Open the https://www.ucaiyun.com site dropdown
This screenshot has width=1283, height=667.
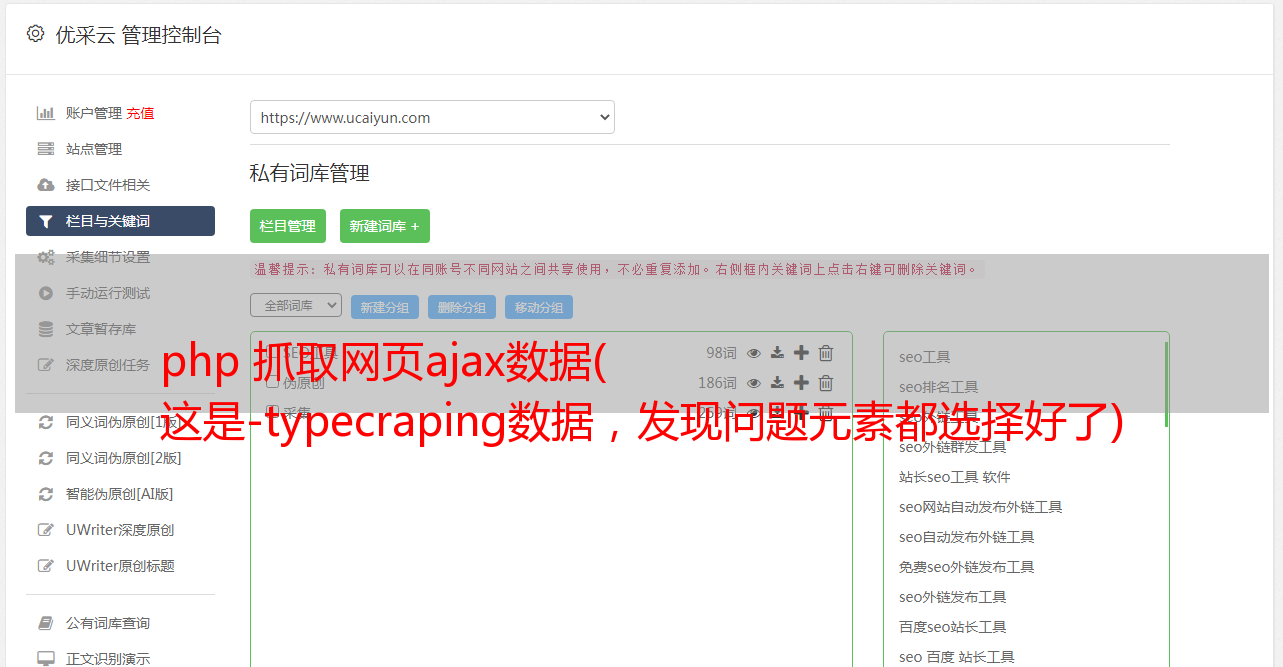tap(432, 117)
